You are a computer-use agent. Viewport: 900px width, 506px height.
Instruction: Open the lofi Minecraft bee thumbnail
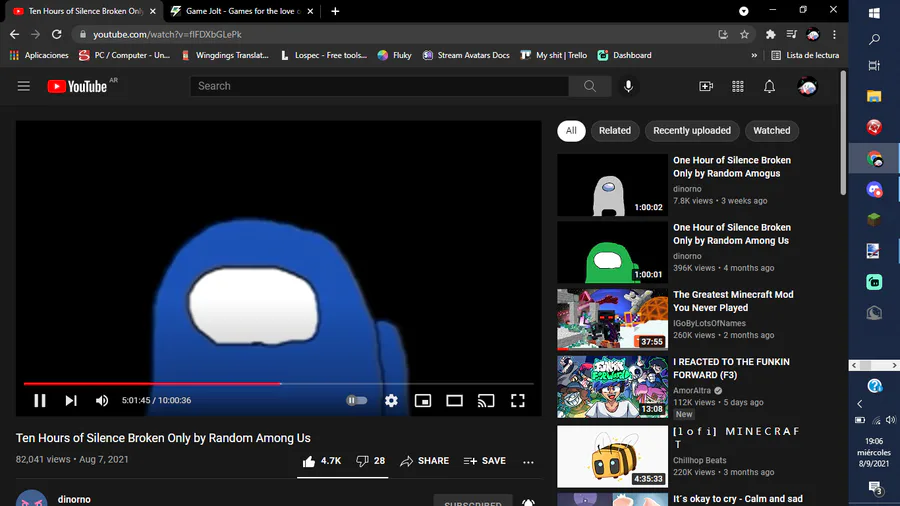pyautogui.click(x=612, y=456)
